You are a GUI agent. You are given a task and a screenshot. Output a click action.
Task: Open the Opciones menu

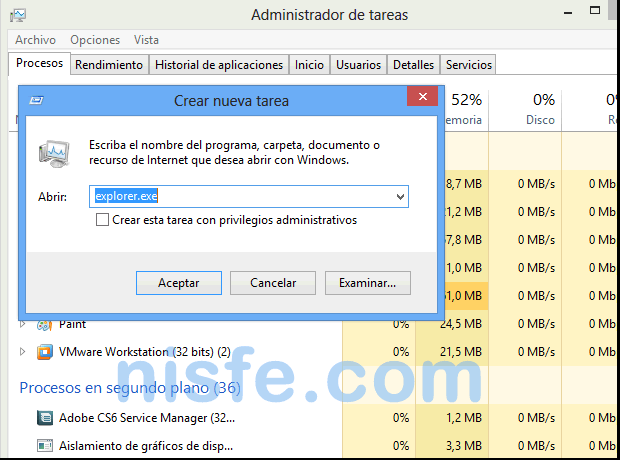[x=95, y=40]
